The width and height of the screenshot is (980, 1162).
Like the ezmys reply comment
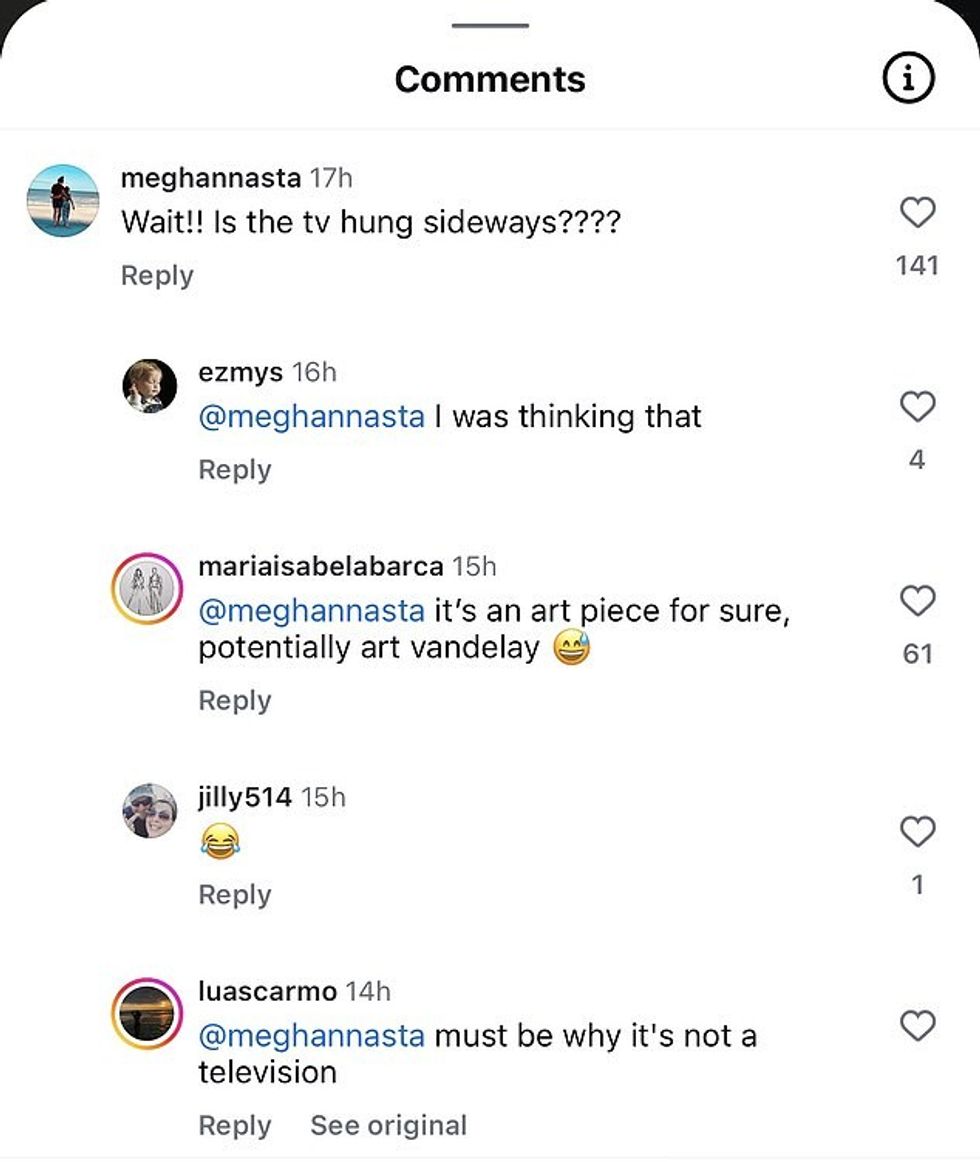(917, 407)
